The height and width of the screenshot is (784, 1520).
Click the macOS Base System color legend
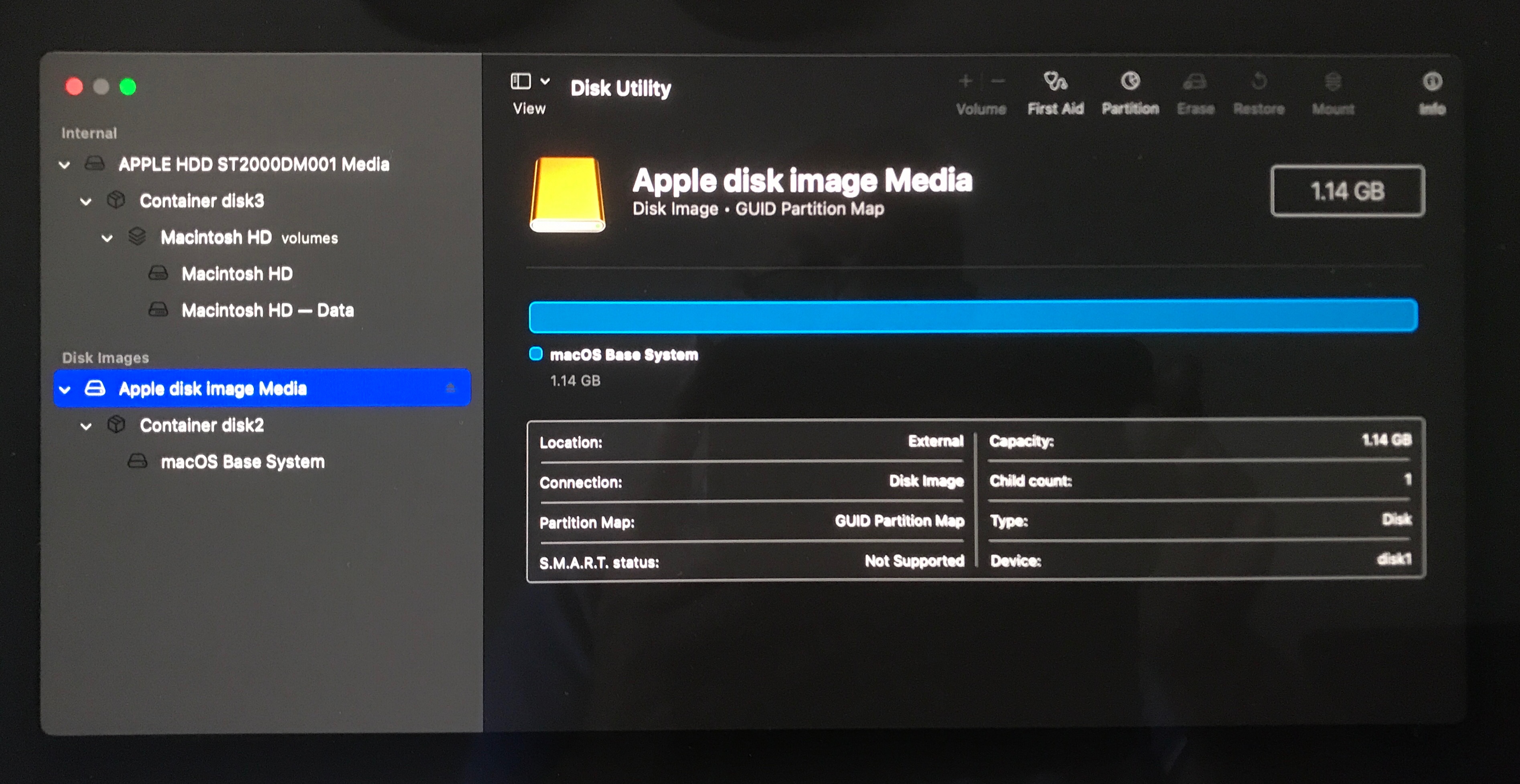tap(536, 354)
